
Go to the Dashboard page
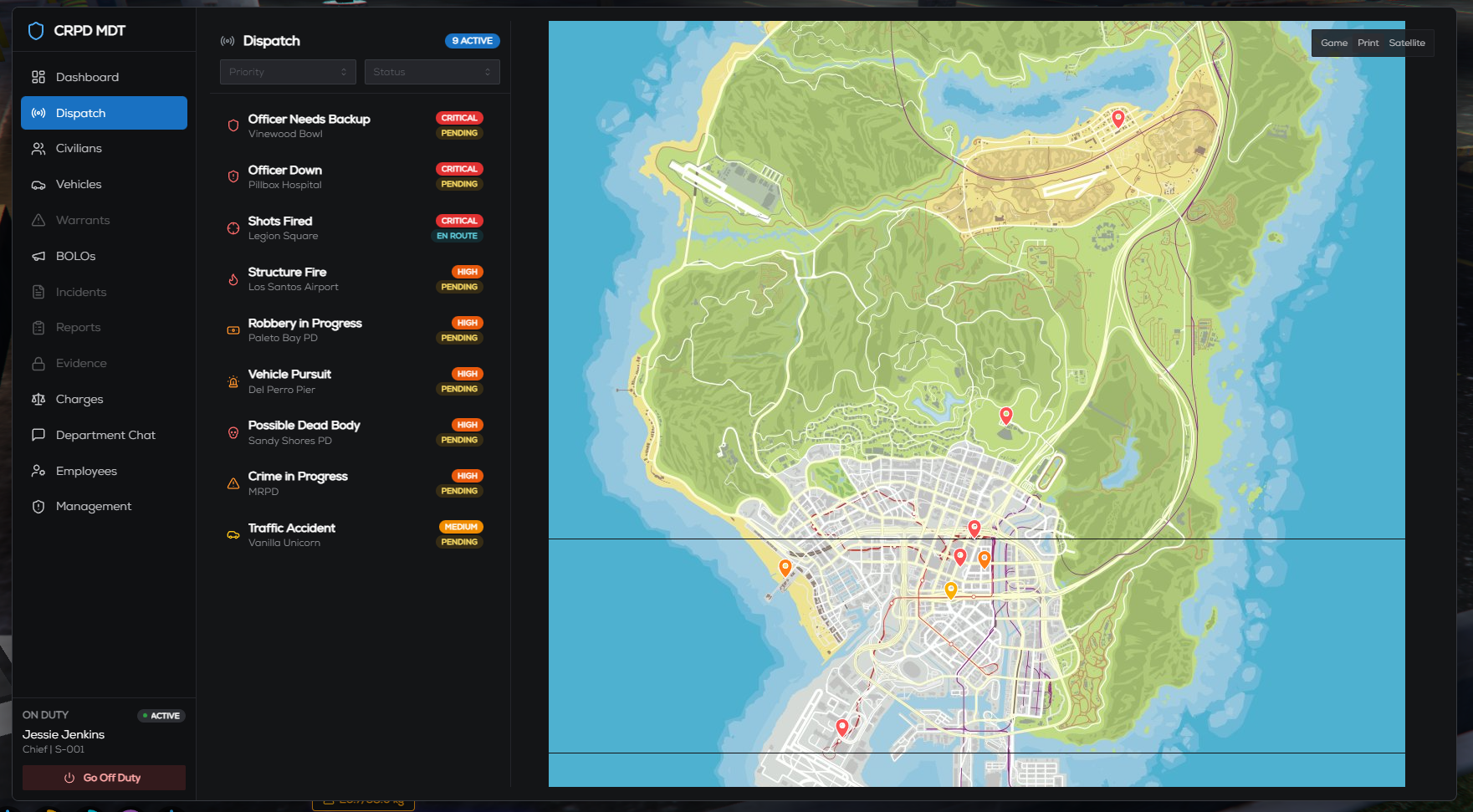104,77
